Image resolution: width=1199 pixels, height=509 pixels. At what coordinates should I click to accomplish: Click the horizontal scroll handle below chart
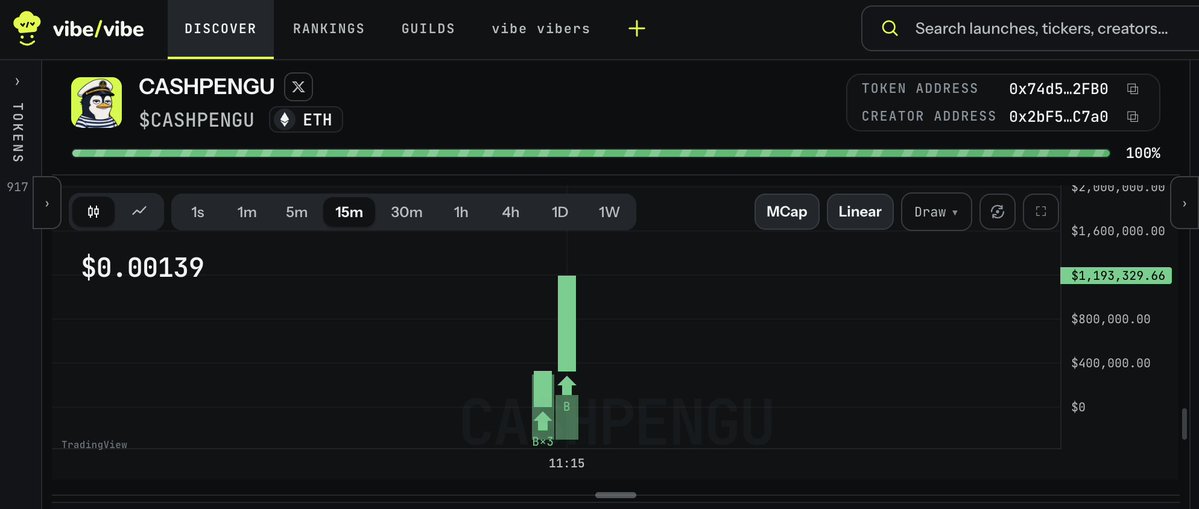pyautogui.click(x=616, y=495)
